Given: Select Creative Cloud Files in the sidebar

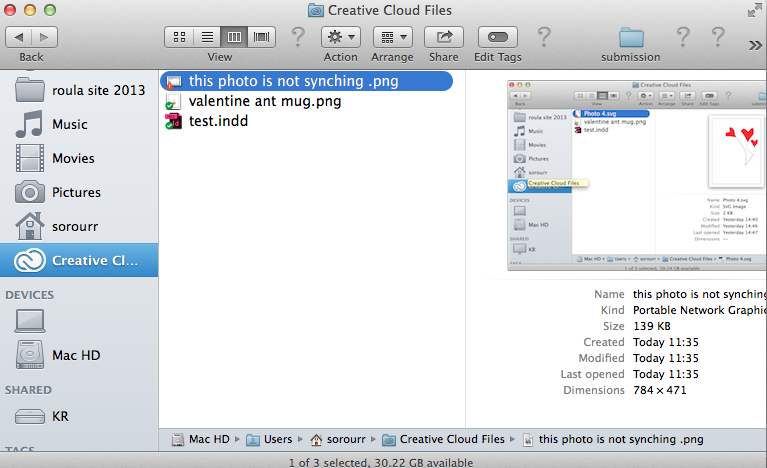Looking at the screenshot, I should click(79, 260).
